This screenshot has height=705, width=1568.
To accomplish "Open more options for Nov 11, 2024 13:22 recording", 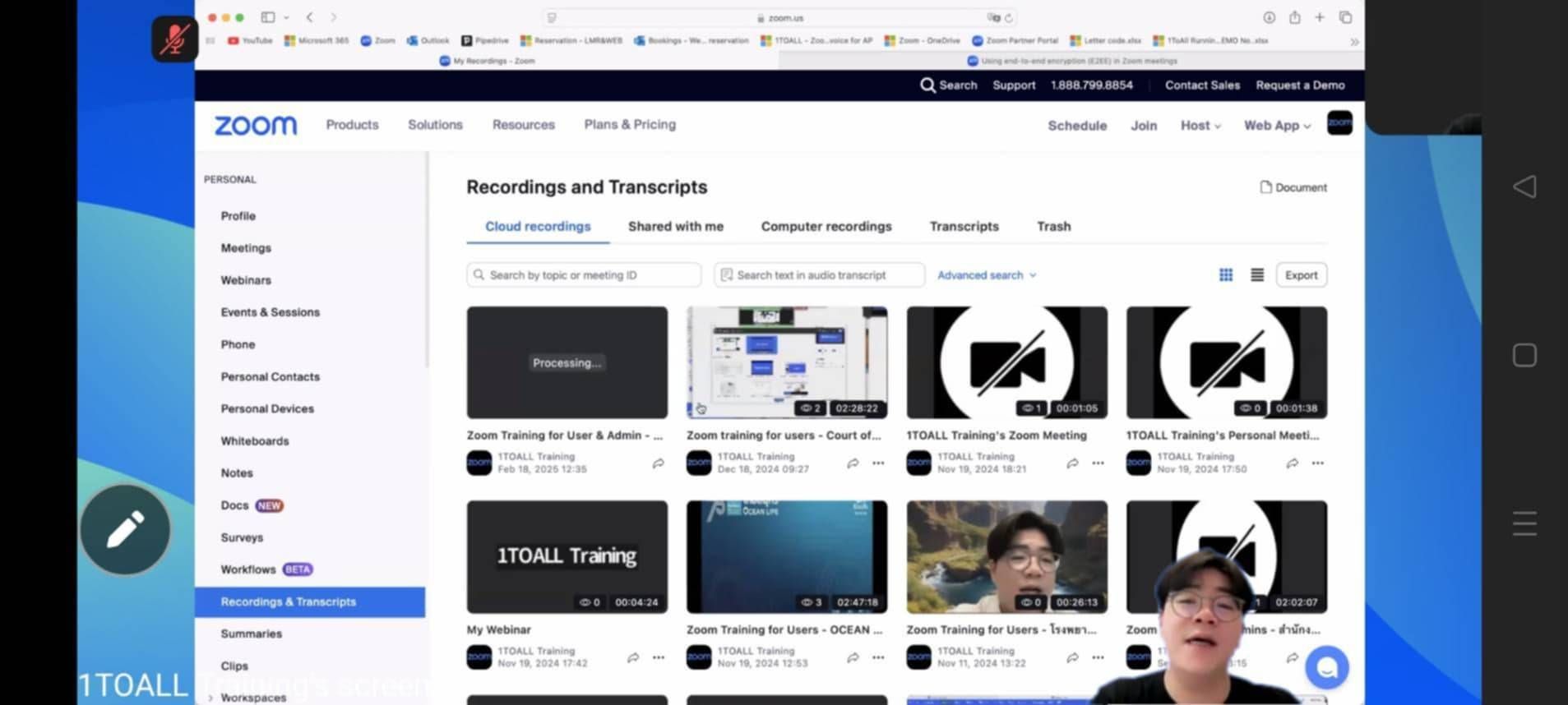I will point(1098,657).
